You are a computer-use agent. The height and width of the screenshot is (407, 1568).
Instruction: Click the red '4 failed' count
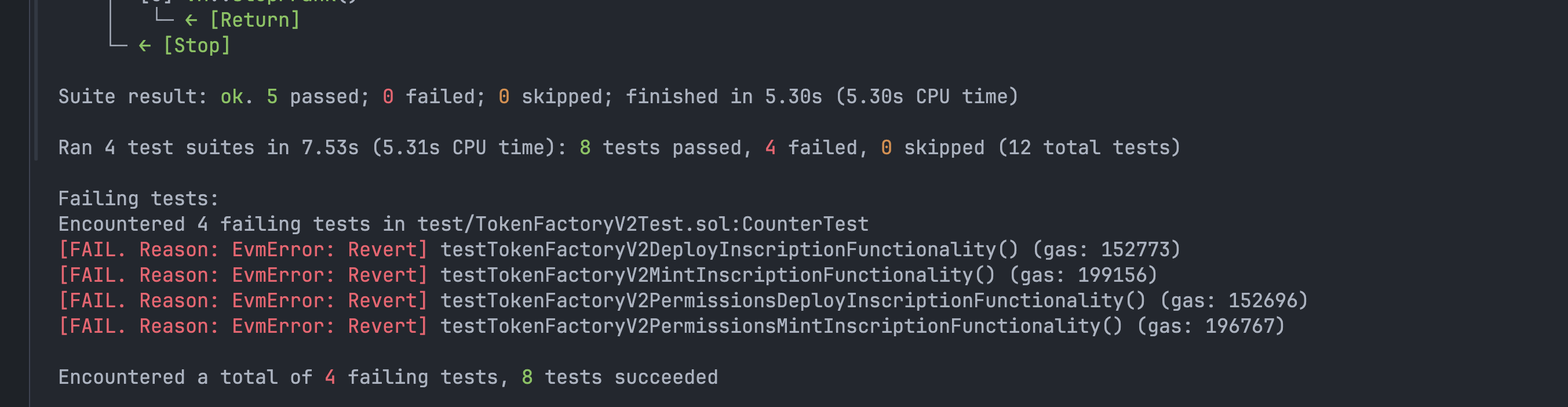pos(811,148)
